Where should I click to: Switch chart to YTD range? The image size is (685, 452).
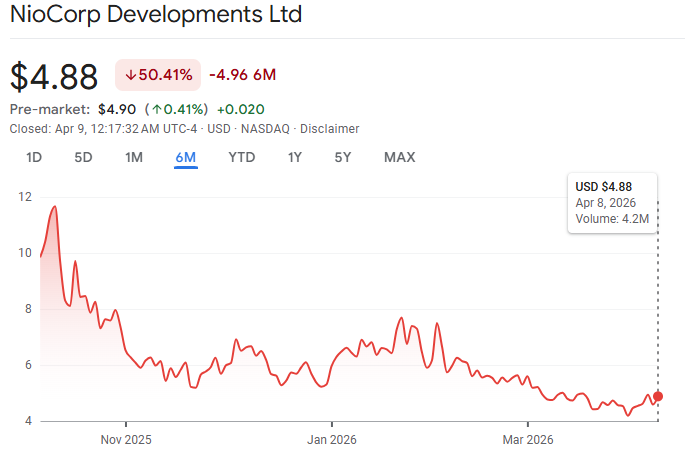pos(242,157)
